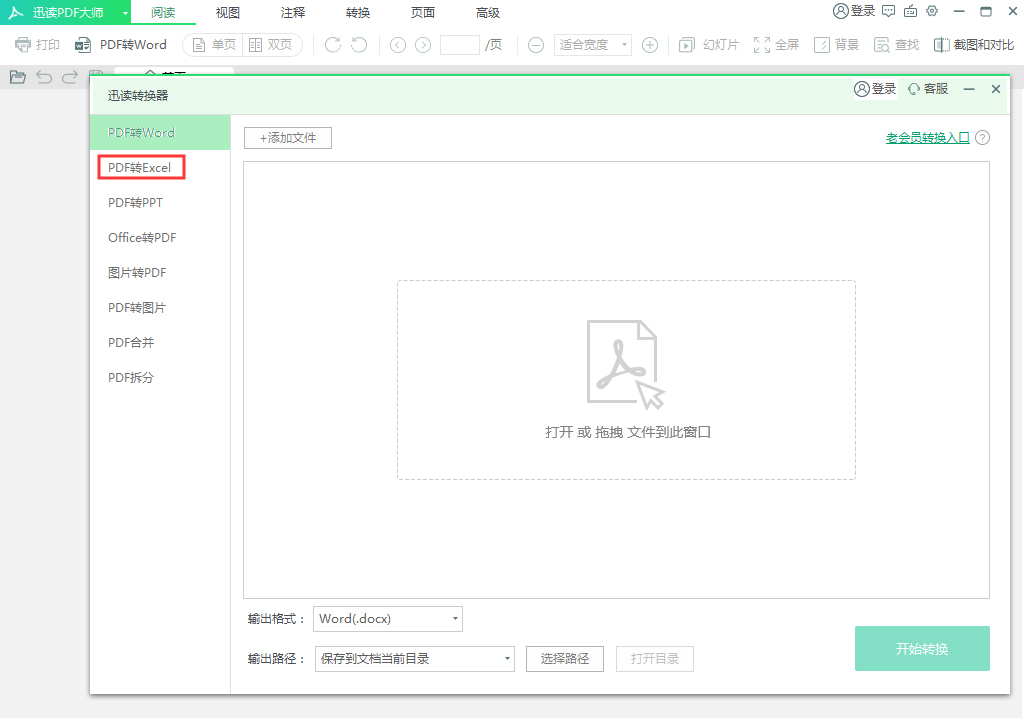This screenshot has width=1024, height=720.
Task: Open the settings gear icon
Action: pos(932,12)
